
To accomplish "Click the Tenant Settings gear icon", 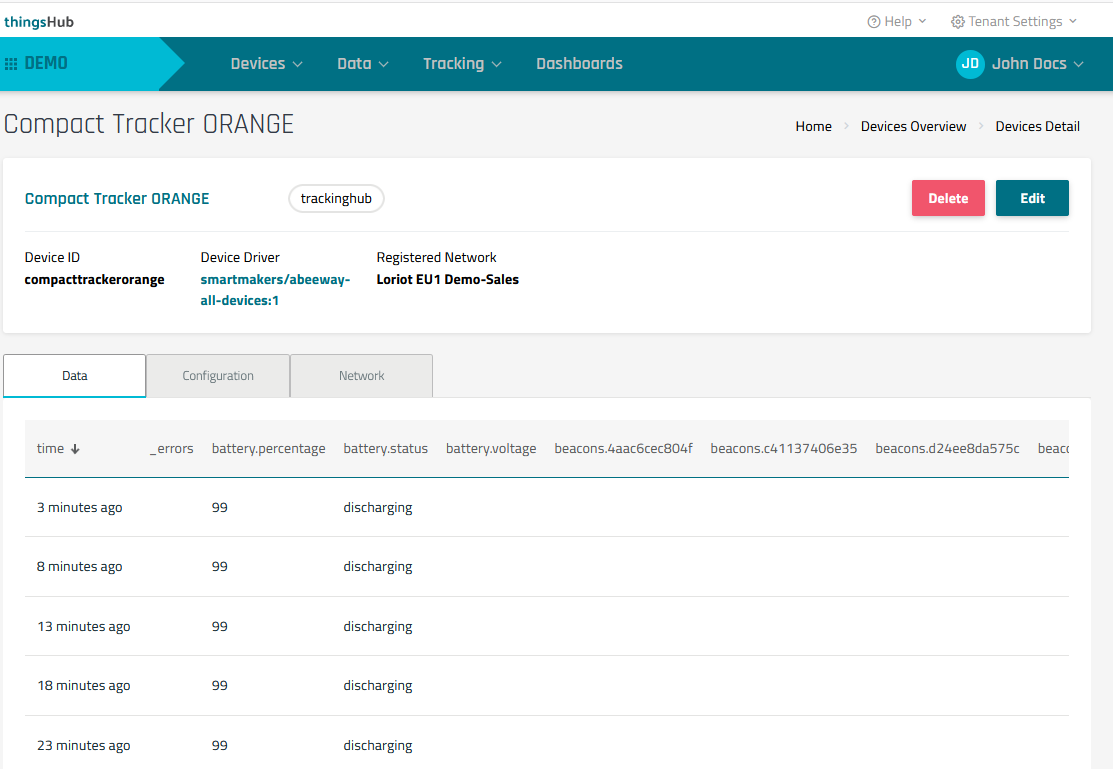I will pos(958,22).
